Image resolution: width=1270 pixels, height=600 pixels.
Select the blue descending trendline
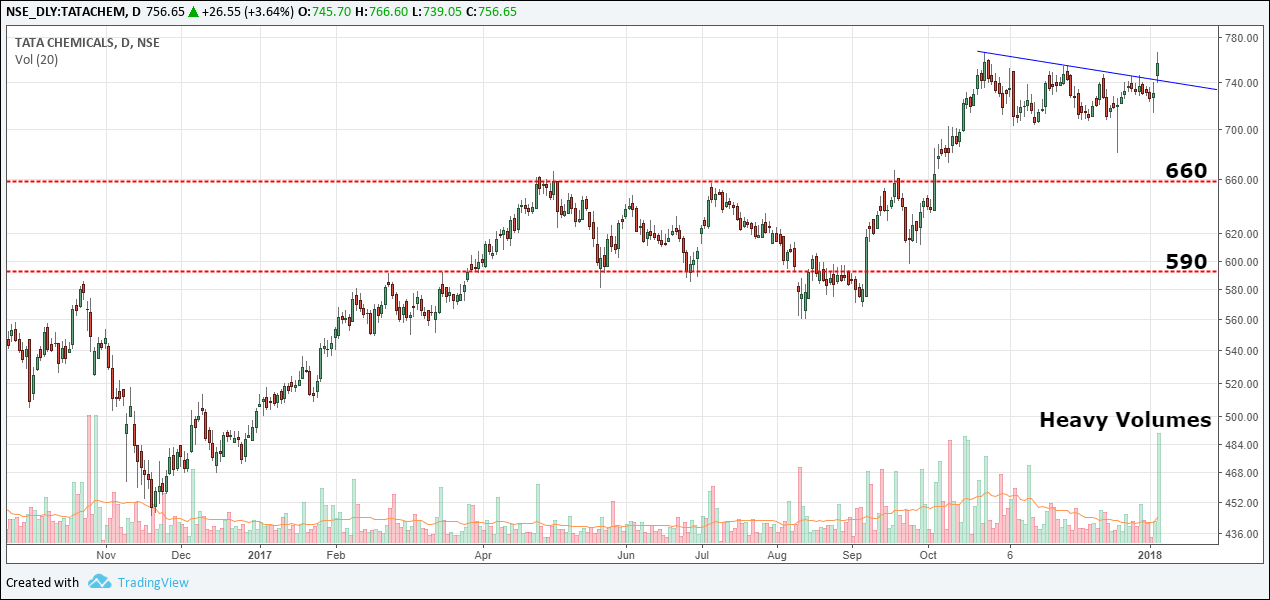[1097, 70]
